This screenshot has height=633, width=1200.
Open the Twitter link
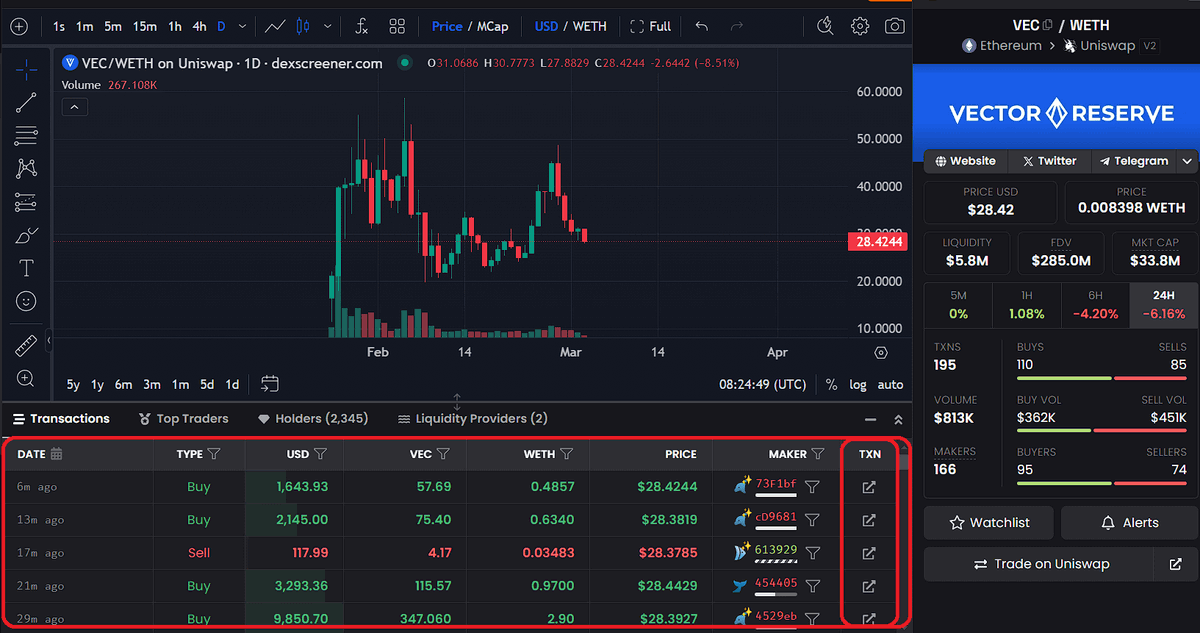[1049, 161]
